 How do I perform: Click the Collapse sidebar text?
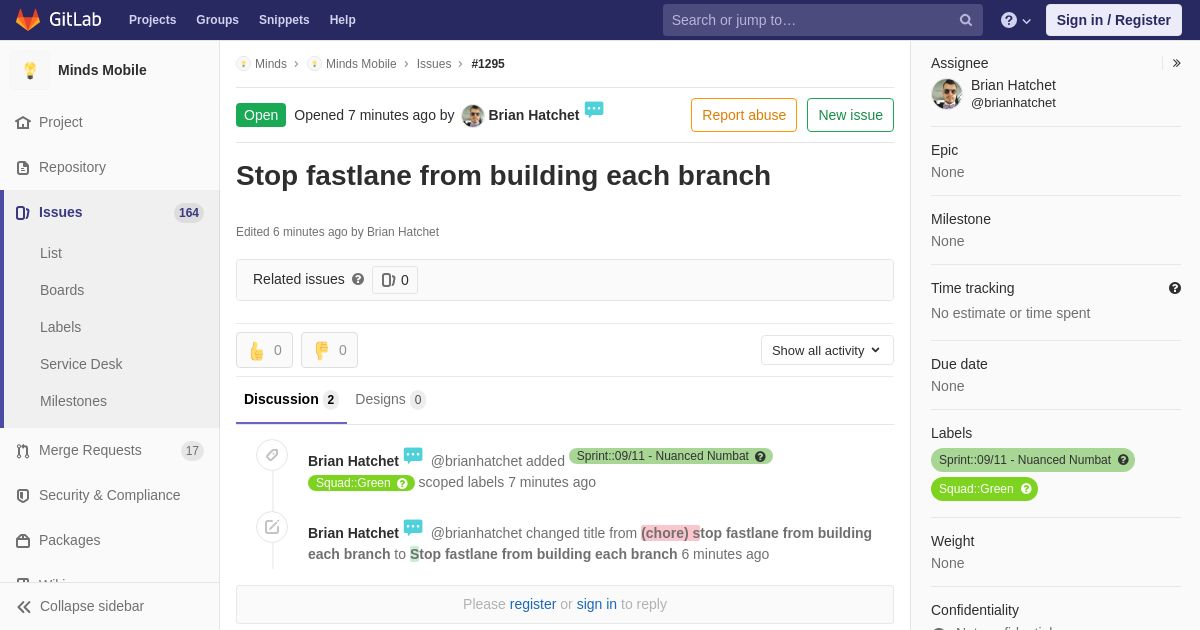(92, 606)
